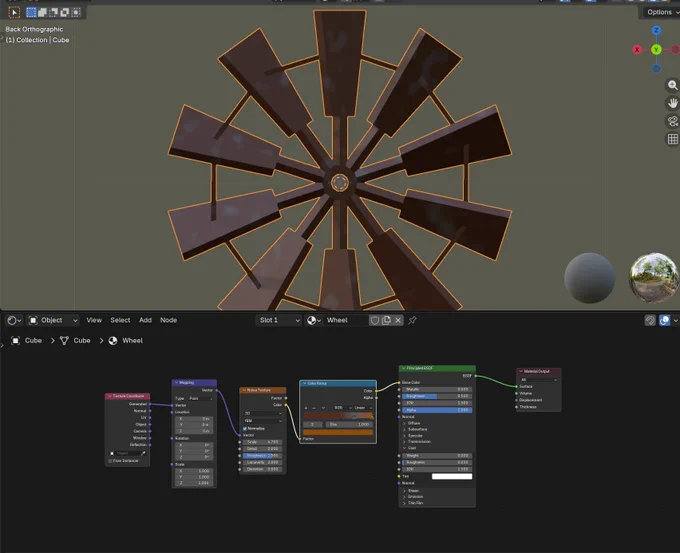This screenshot has height=553, width=680.
Task: Select the tweak select tool icon
Action: click(14, 12)
